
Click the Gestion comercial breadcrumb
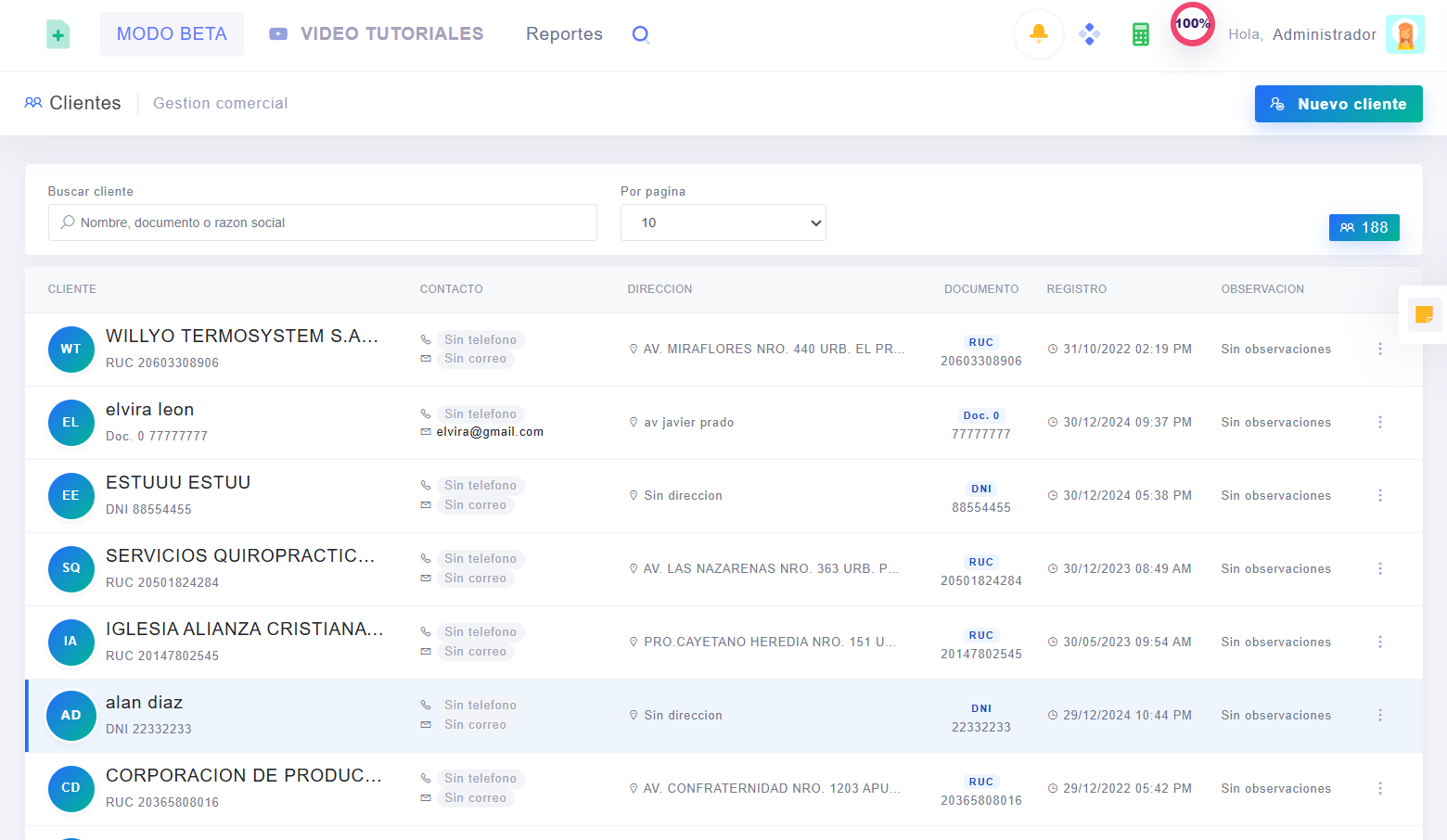(x=221, y=103)
